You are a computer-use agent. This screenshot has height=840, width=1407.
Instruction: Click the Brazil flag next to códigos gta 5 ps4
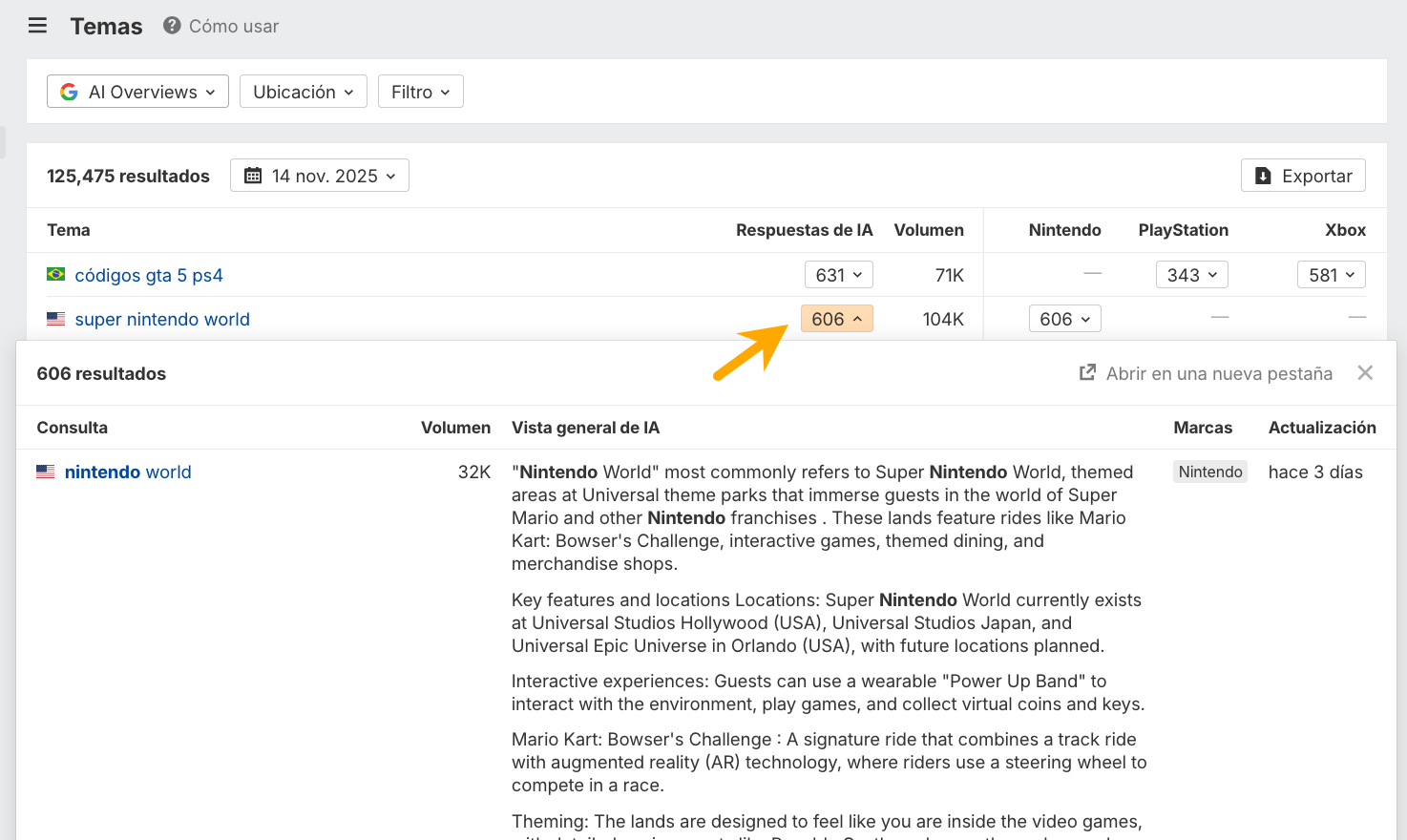(x=54, y=274)
